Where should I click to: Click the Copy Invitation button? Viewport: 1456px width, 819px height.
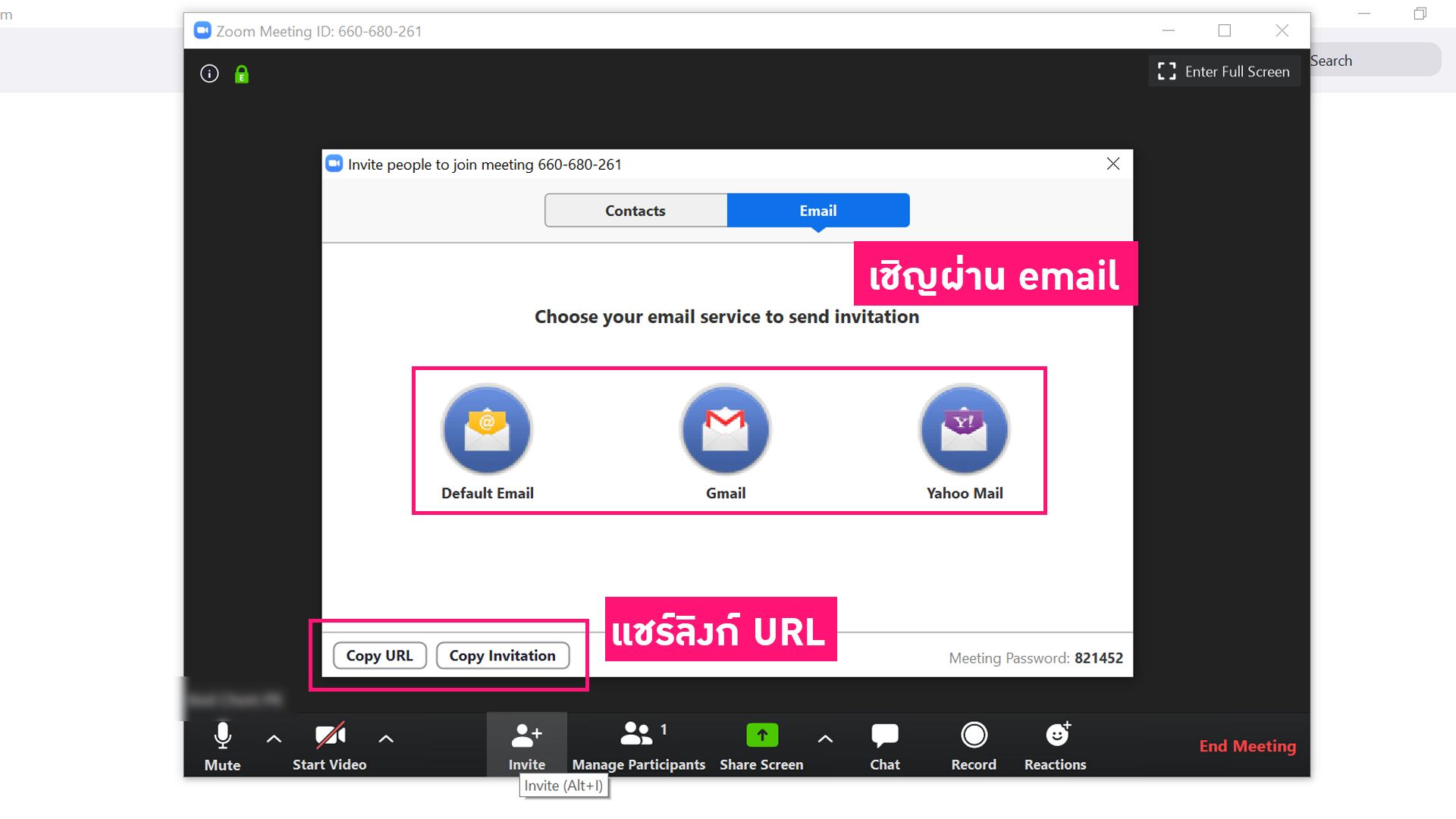pyautogui.click(x=502, y=655)
